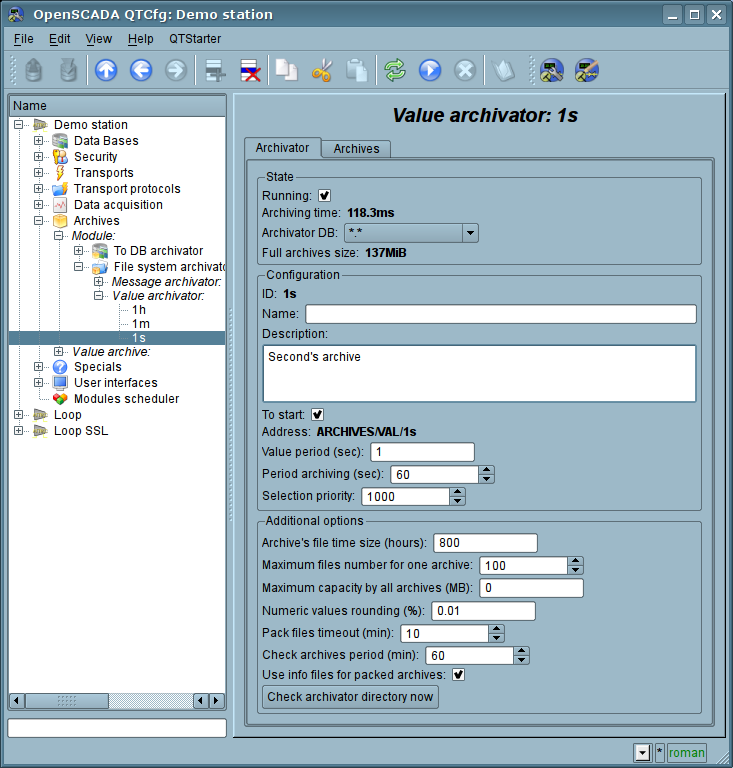Screen dimensions: 733x768
Task: Select the 1m archivator in tree
Action: pyautogui.click(x=141, y=324)
